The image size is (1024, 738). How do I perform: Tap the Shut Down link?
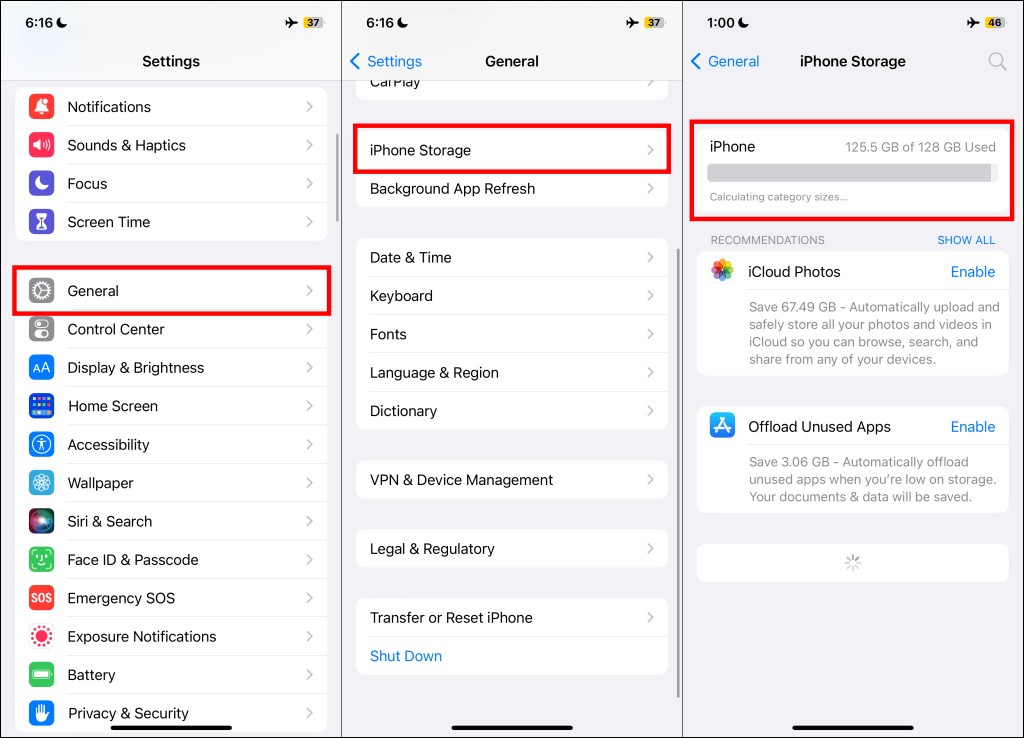(x=406, y=656)
